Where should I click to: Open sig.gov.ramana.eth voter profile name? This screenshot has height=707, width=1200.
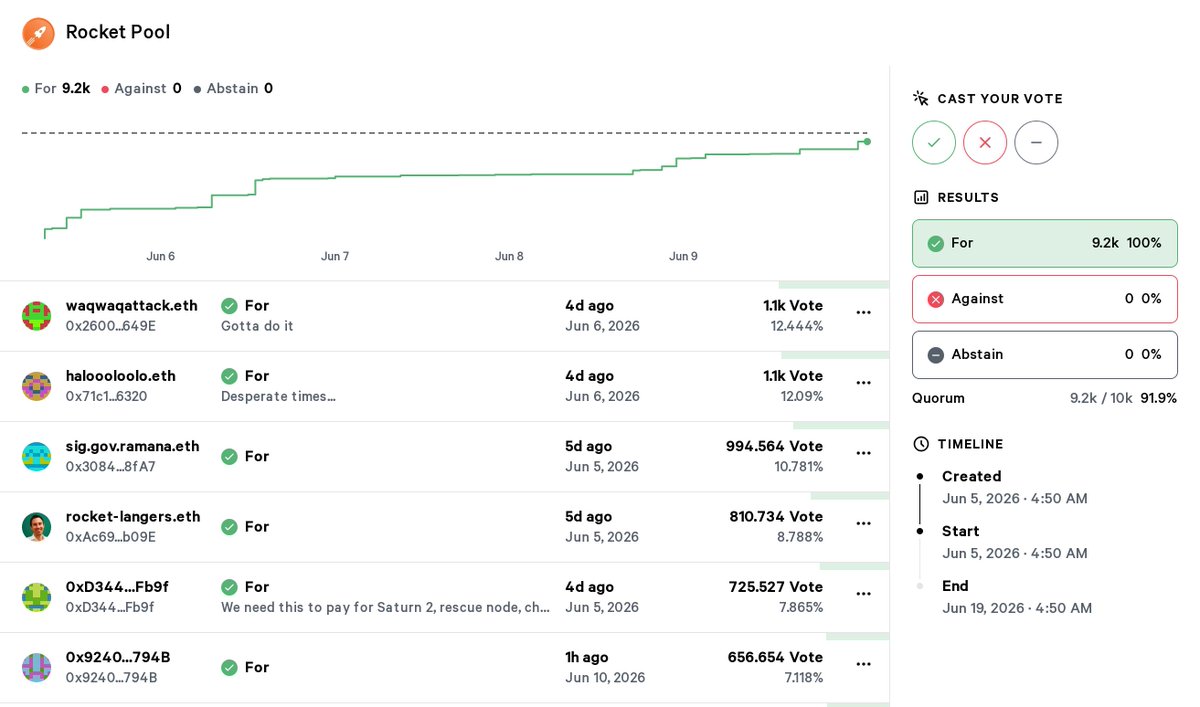[x=133, y=446]
